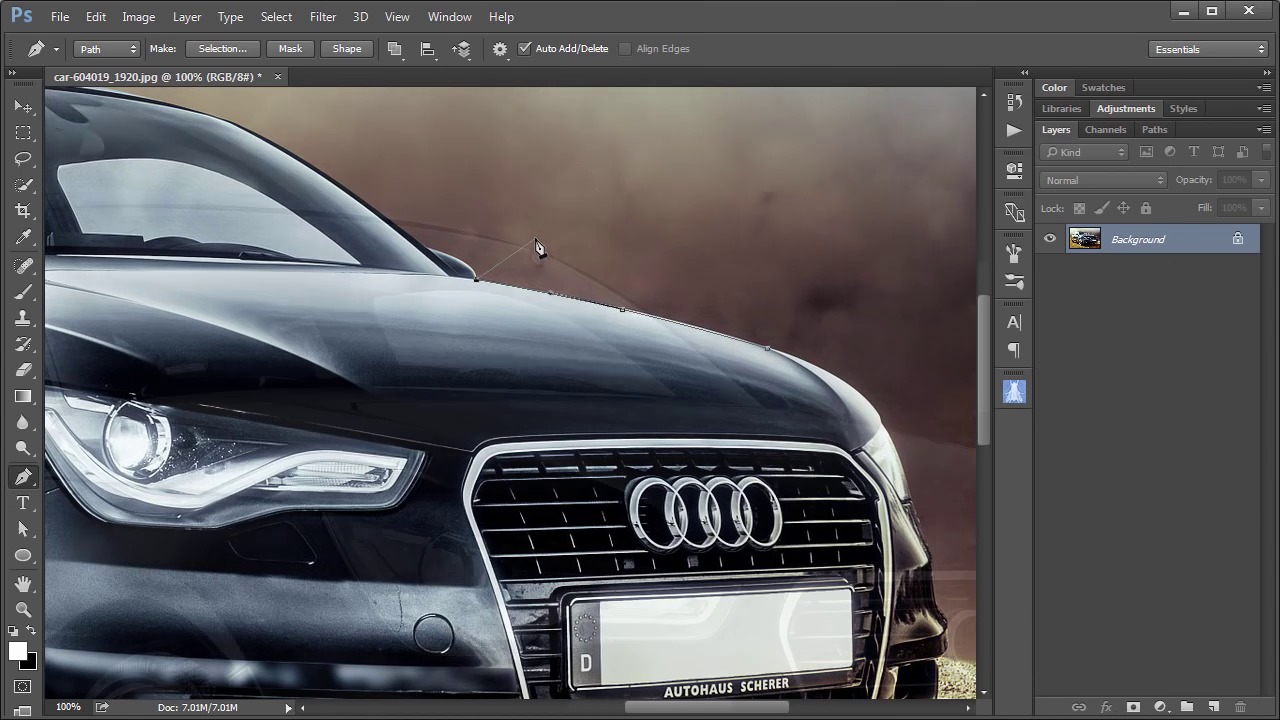Open the Select menu
This screenshot has width=1280, height=720.
pos(276,17)
